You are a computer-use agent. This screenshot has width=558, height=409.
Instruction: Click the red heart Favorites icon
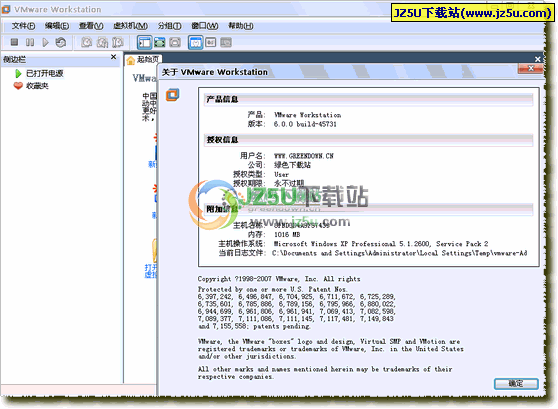coord(18,86)
